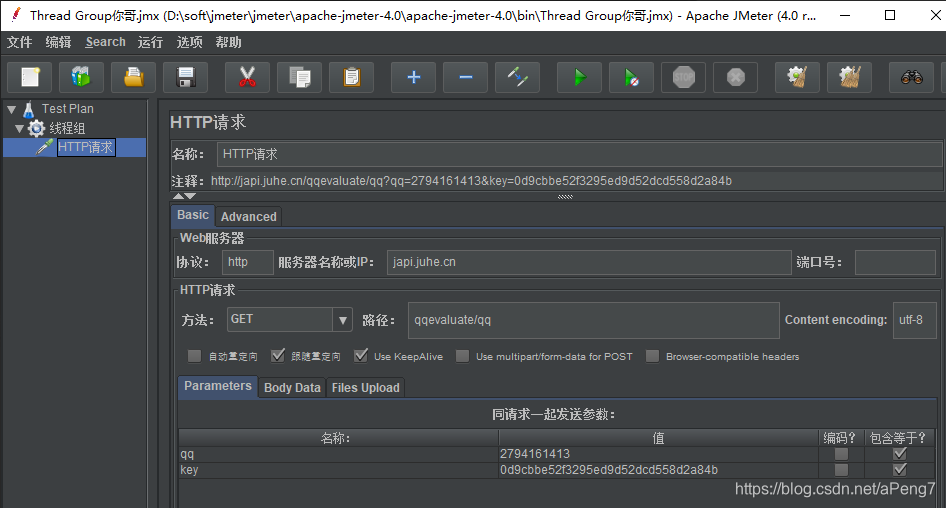Open the Templates toolbar icon
The image size is (946, 508).
(x=81, y=77)
